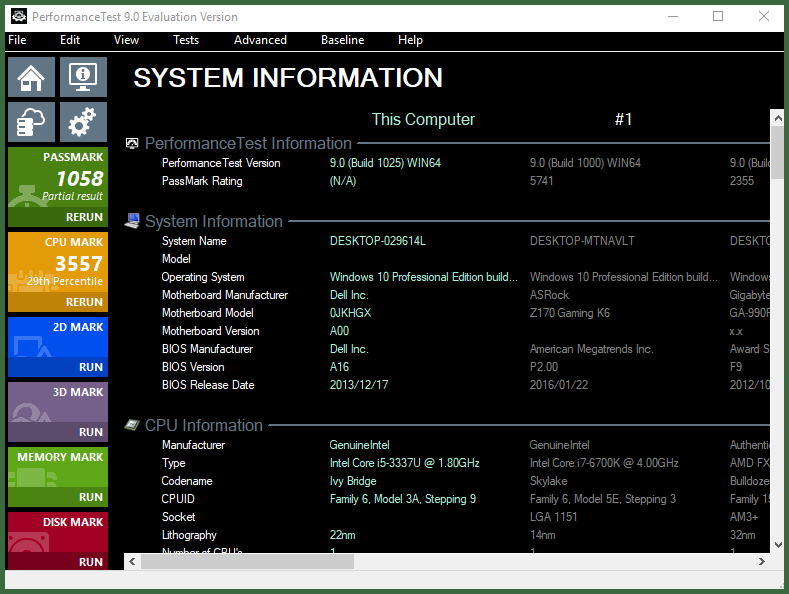Click the 'BIOS Version' row label
The width and height of the screenshot is (789, 594).
[x=193, y=366]
